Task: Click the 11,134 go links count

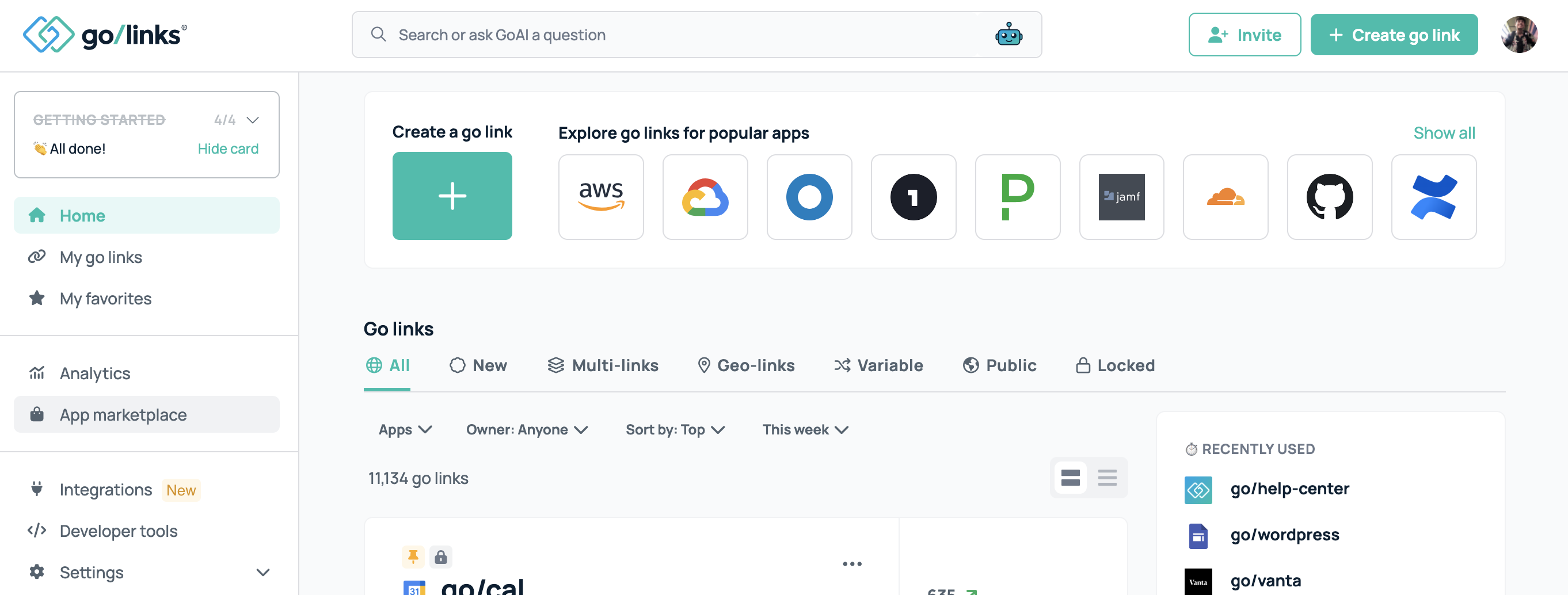Action: tap(417, 478)
